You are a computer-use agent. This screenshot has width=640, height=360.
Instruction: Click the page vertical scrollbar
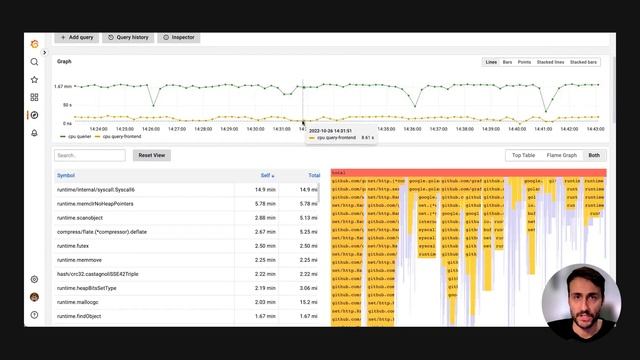pos(614,90)
